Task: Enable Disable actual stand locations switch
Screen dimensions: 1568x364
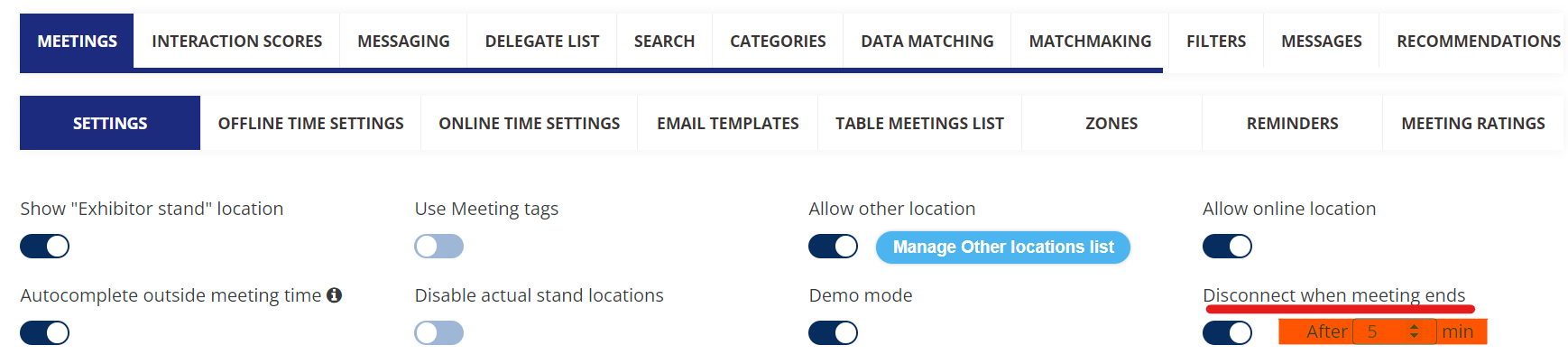Action: pyautogui.click(x=439, y=333)
